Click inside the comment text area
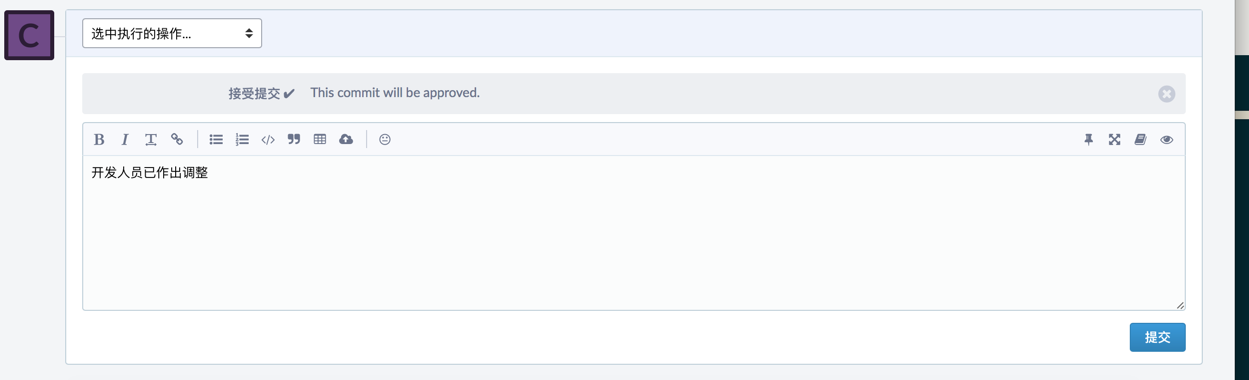Screen dimensions: 1249x380 (634, 233)
